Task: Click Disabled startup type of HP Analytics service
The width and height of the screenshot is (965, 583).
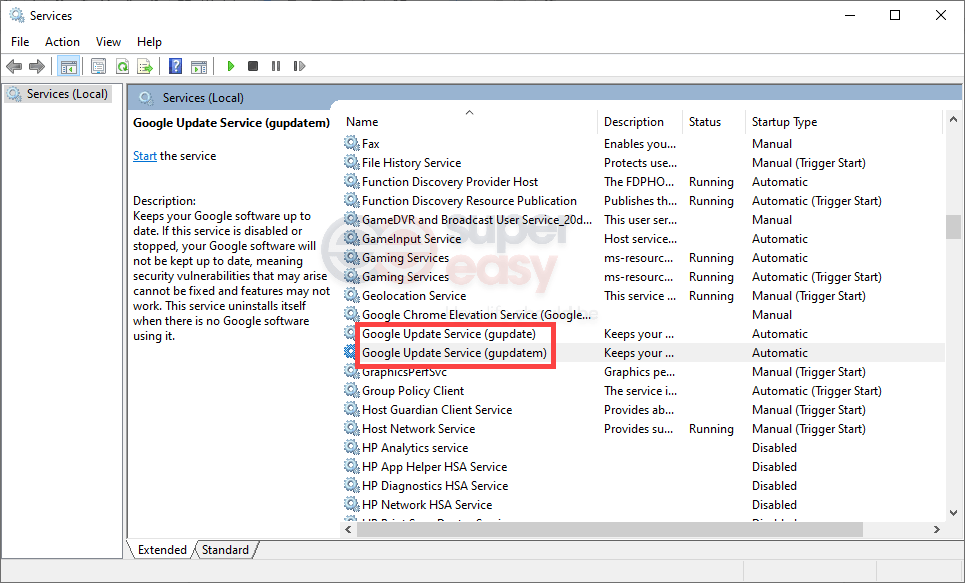Action: click(x=774, y=448)
